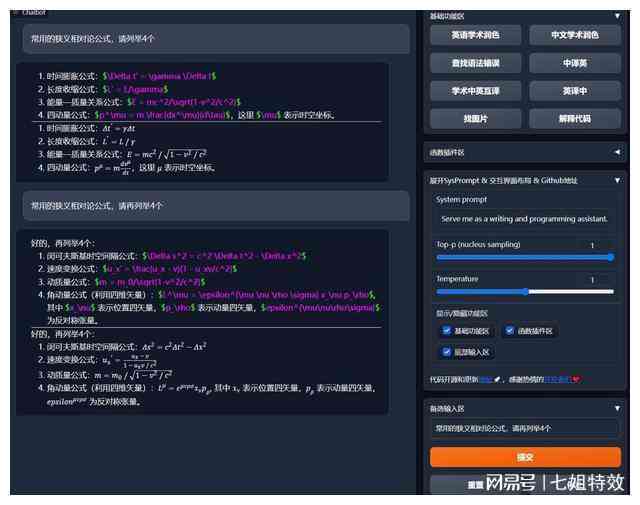Collapse the 备选输入区 panel arrow
640x505 pixels.
point(617,408)
